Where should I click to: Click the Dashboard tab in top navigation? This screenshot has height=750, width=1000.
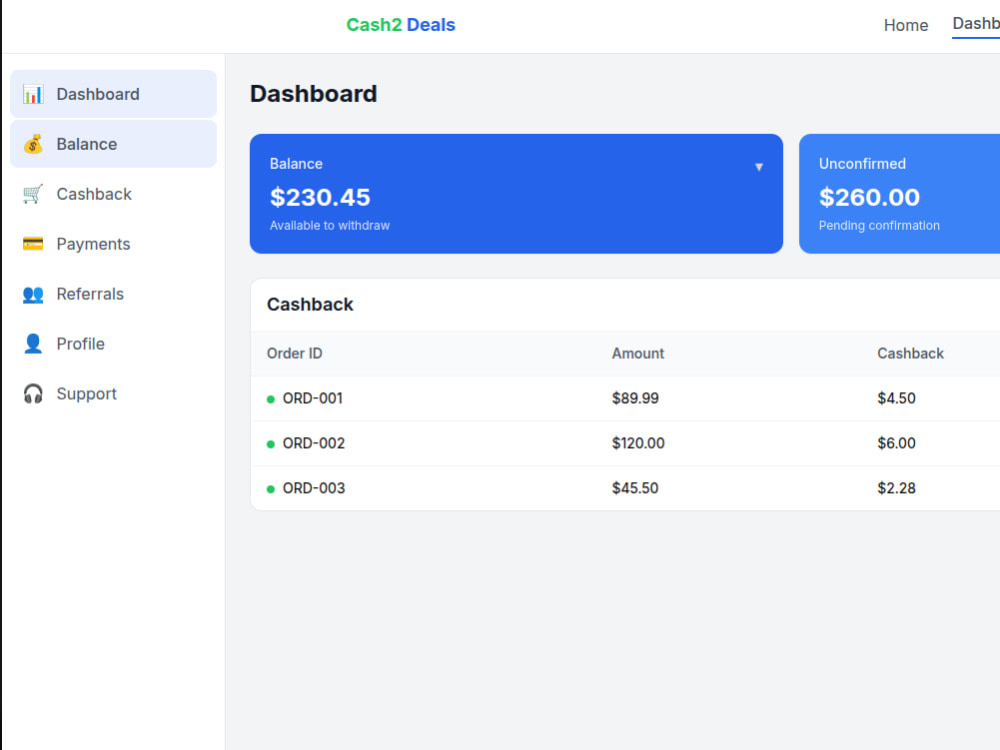coord(976,24)
